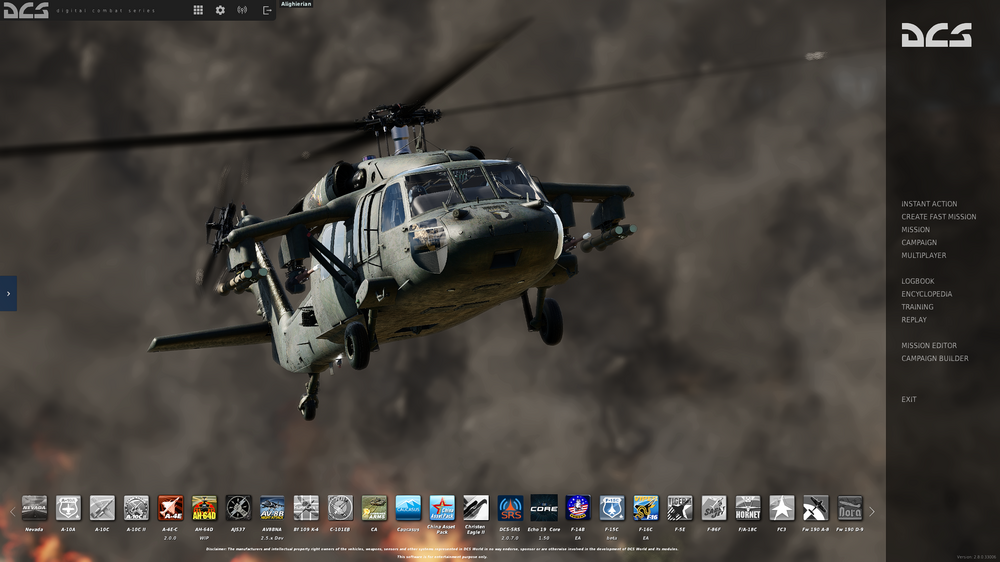Select the DCS-SRS module icon
1000x562 pixels.
(x=510, y=508)
